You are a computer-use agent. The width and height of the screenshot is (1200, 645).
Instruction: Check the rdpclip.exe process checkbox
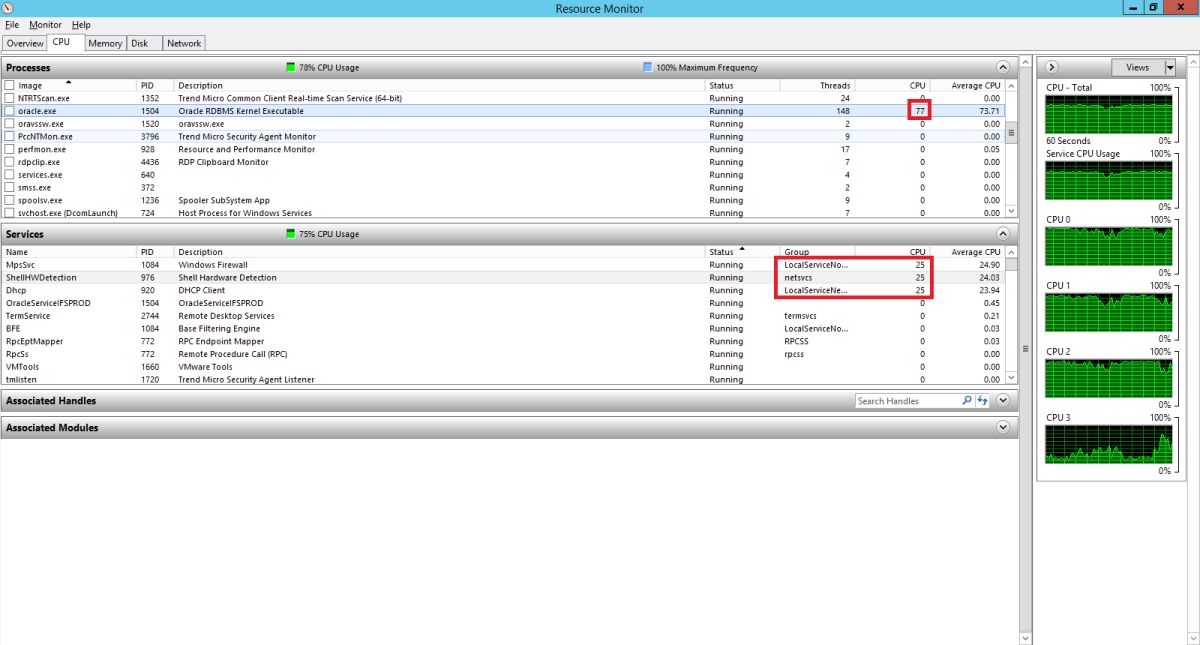click(9, 162)
